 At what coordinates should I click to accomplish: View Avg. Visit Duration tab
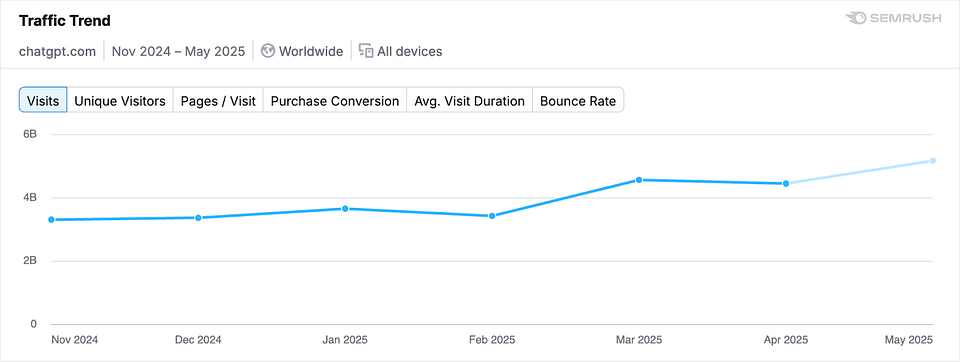pos(470,100)
